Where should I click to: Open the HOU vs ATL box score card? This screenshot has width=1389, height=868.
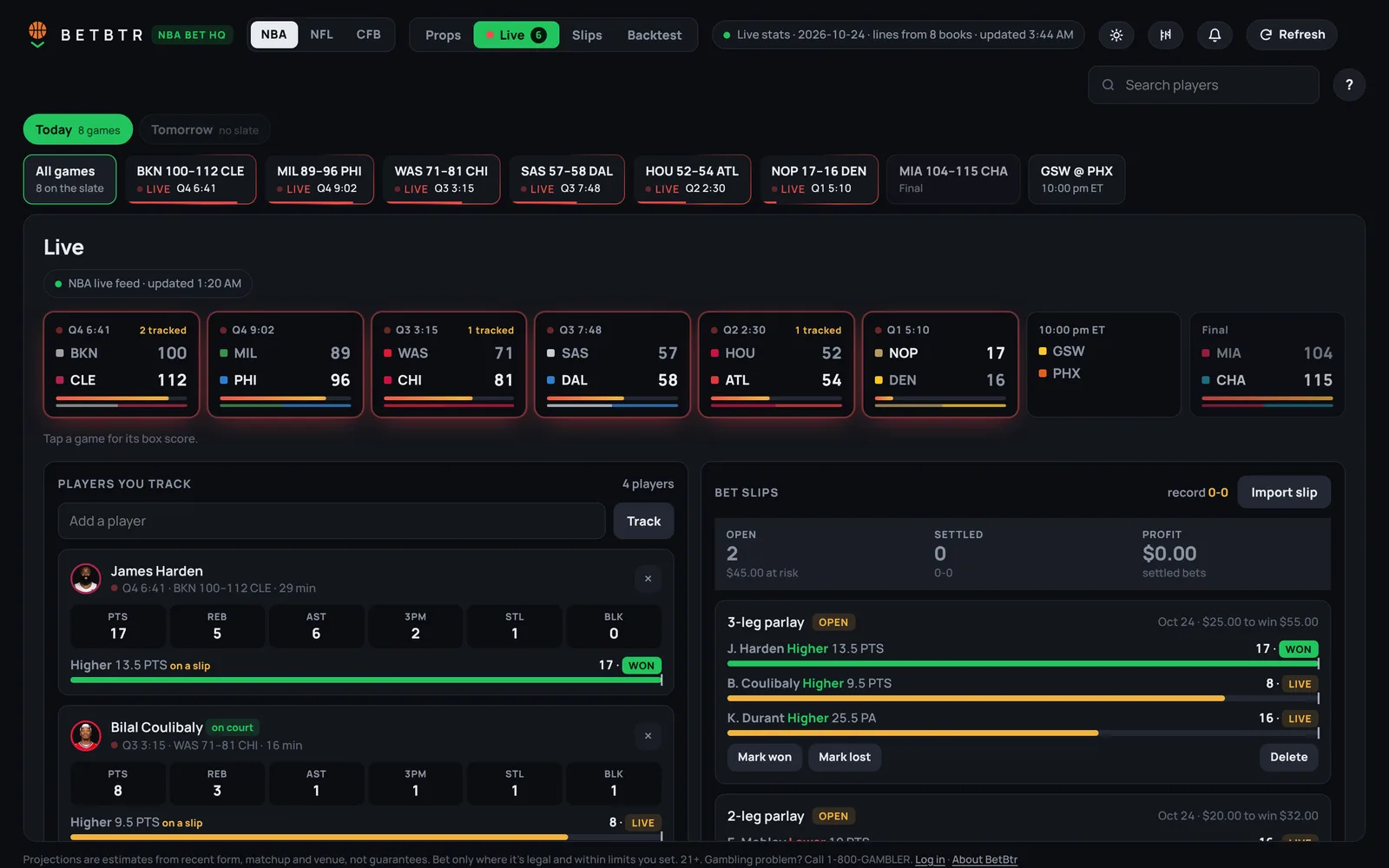pyautogui.click(x=776, y=365)
